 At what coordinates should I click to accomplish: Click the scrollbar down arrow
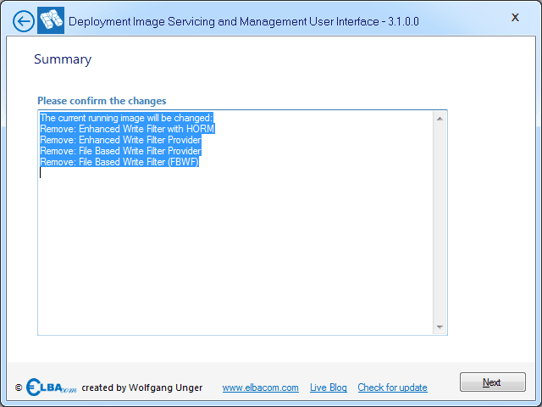tap(440, 327)
